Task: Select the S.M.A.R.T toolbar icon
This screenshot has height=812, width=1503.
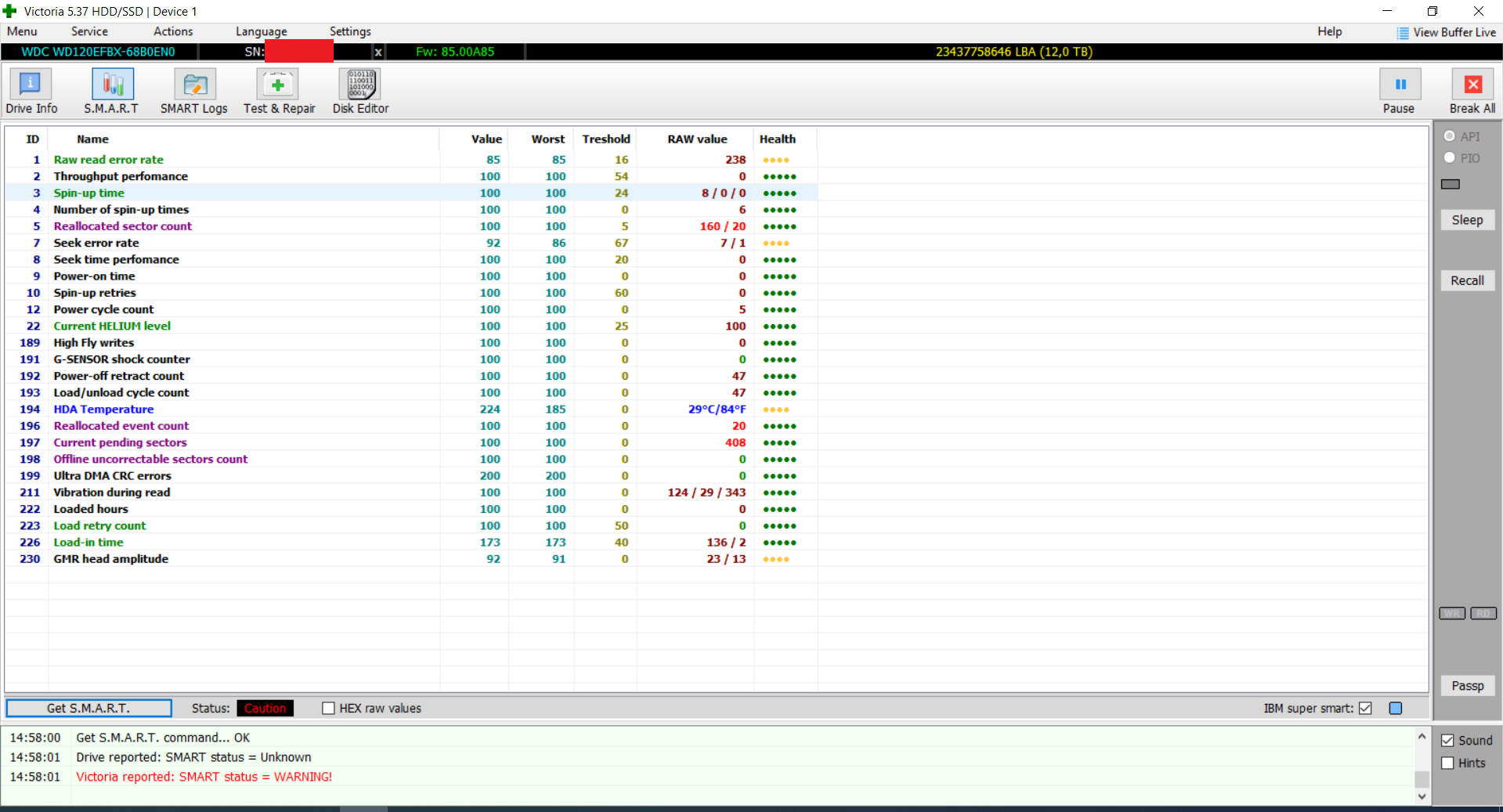Action: tap(112, 91)
